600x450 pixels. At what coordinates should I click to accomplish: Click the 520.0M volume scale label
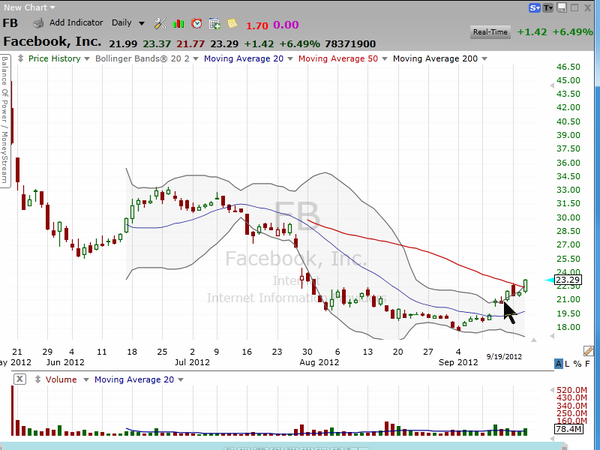coord(572,390)
